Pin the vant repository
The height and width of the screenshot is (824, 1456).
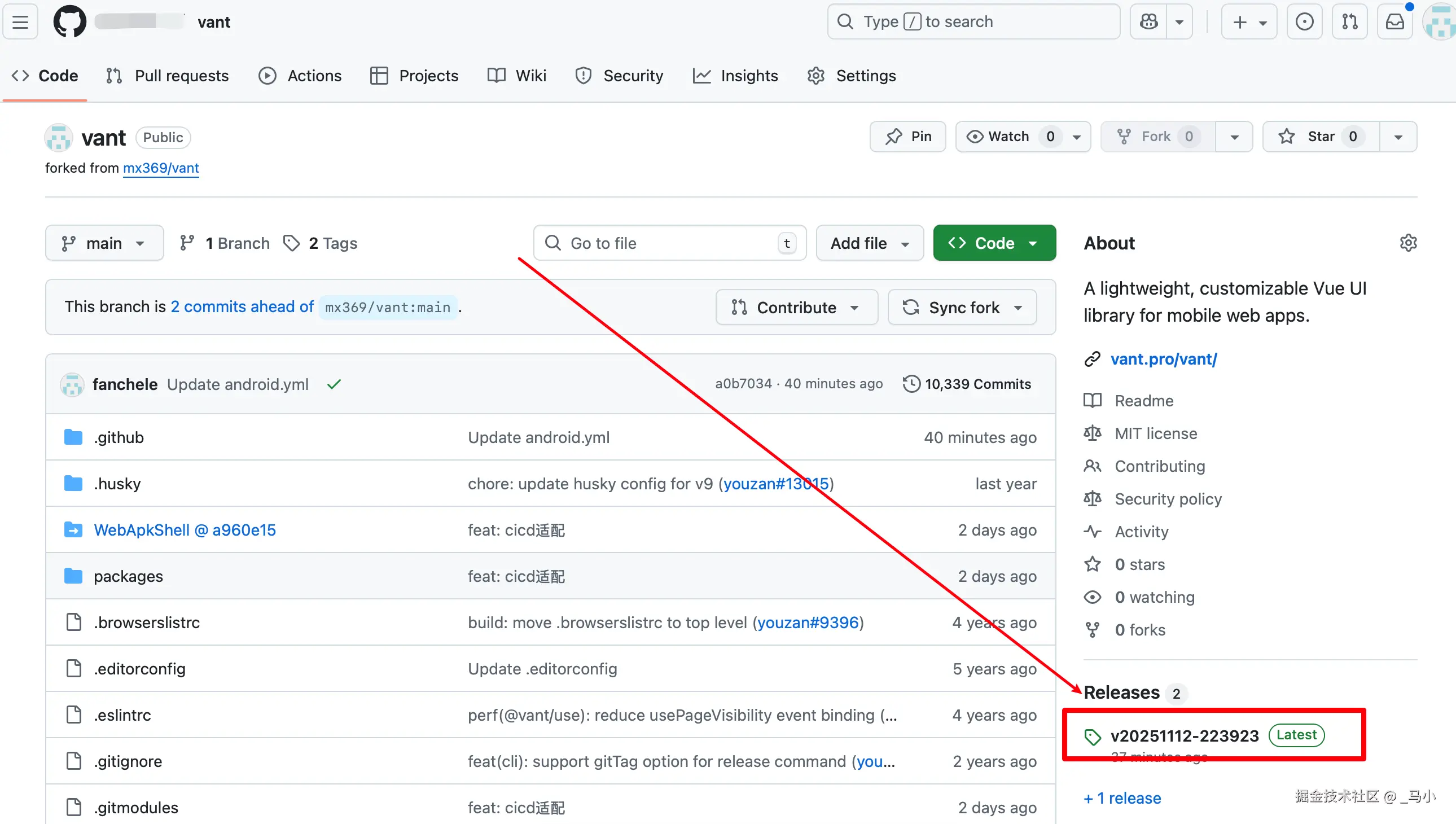[x=907, y=137]
